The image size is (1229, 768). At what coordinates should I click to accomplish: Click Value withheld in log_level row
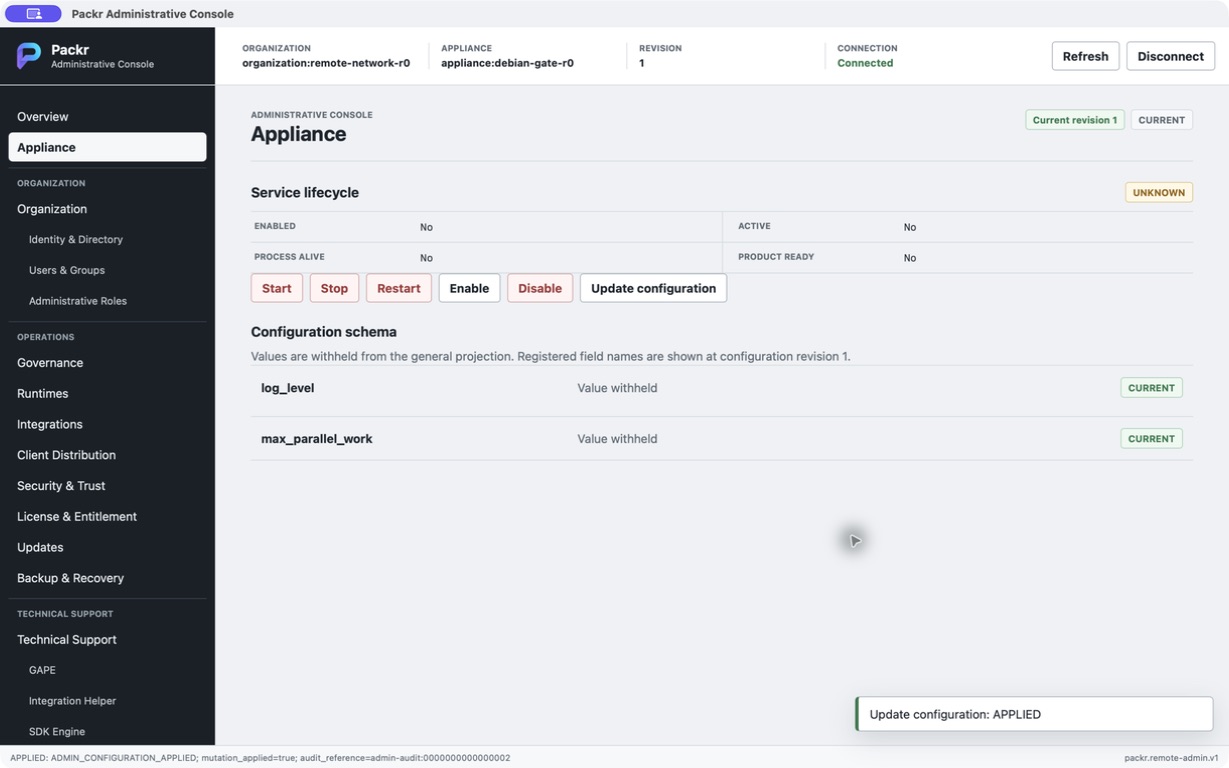click(617, 388)
